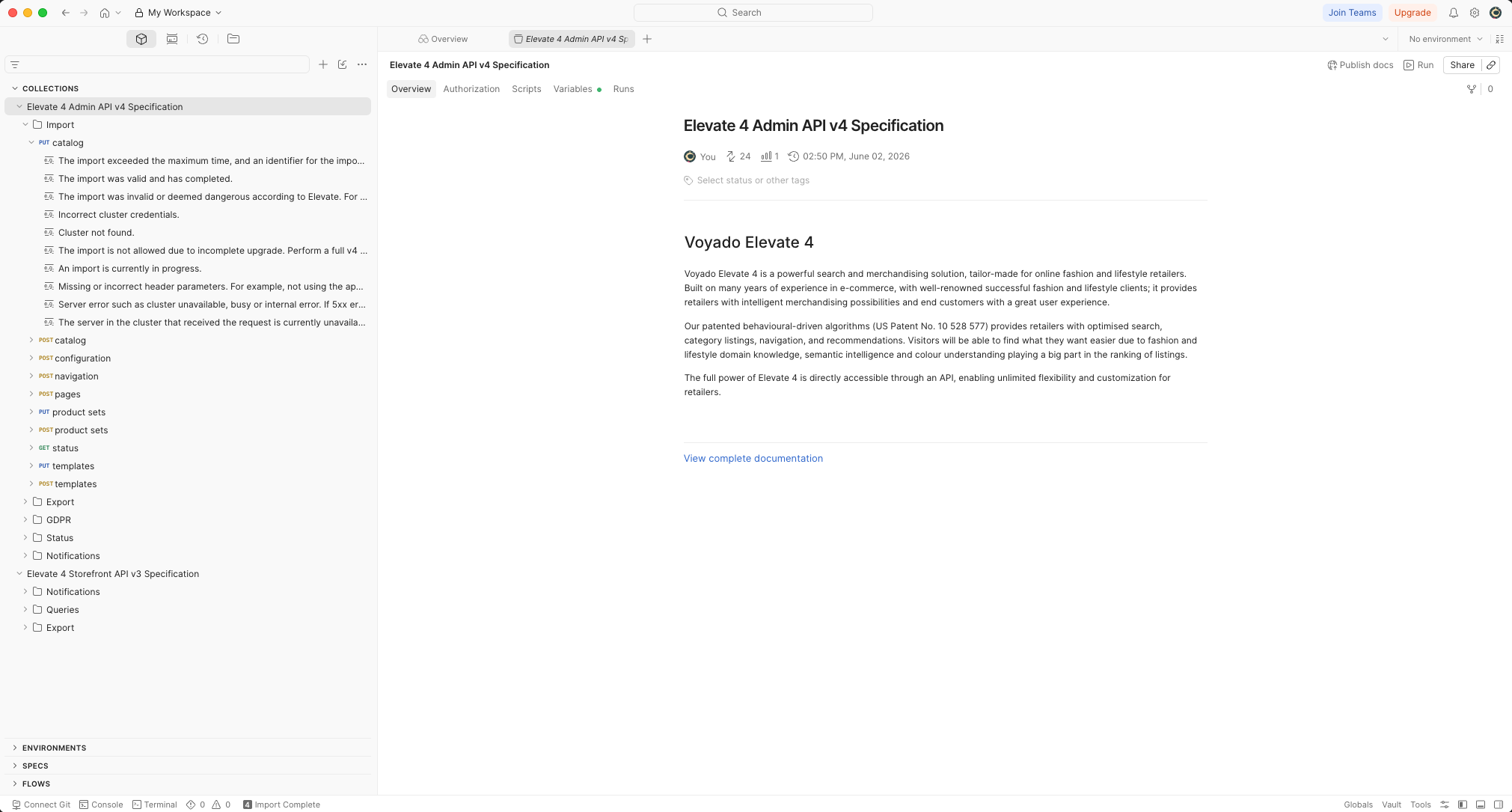Open Globals in status bar
The height and width of the screenshot is (812, 1512).
(x=1358, y=805)
